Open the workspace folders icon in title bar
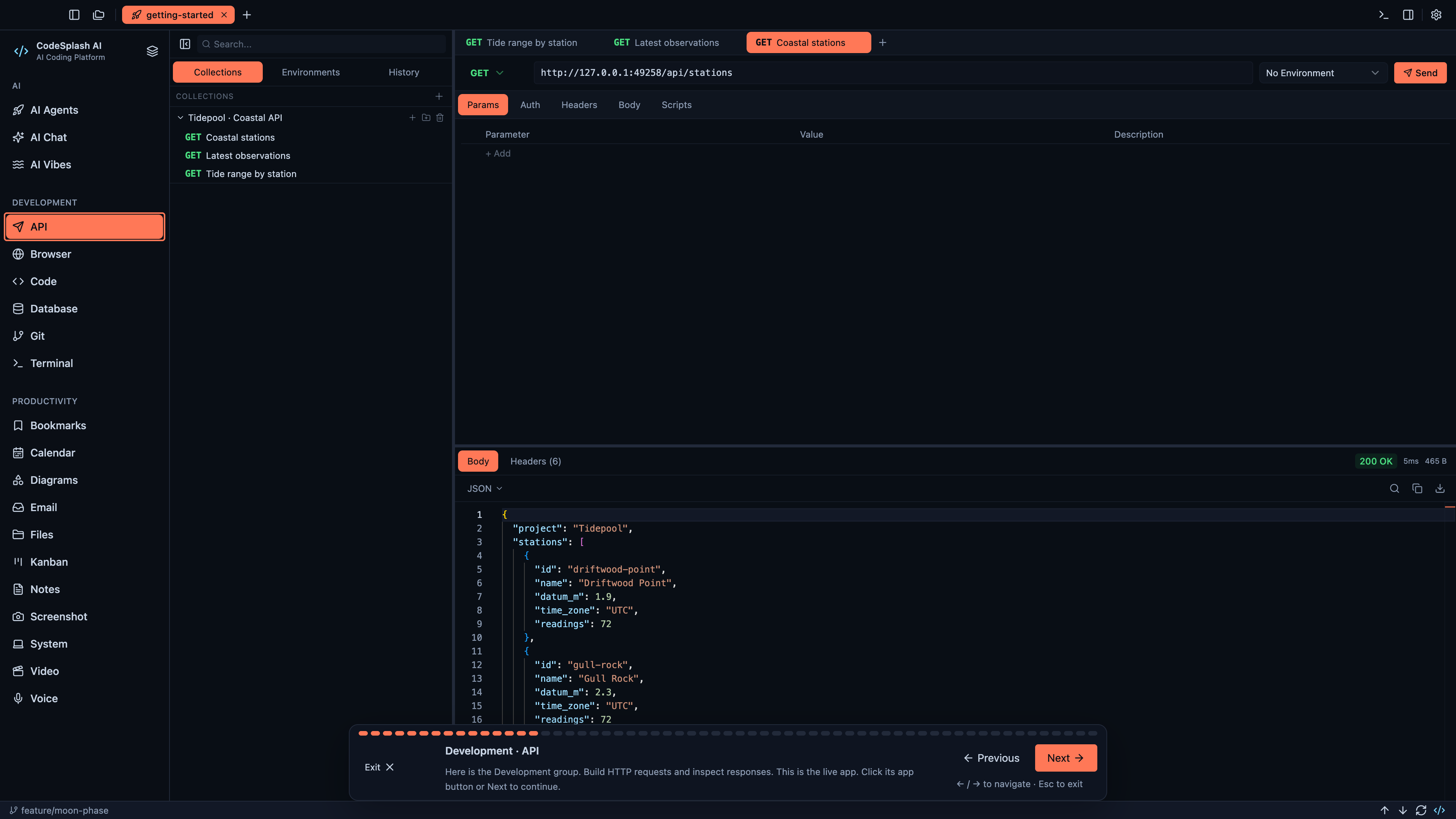 (x=99, y=15)
